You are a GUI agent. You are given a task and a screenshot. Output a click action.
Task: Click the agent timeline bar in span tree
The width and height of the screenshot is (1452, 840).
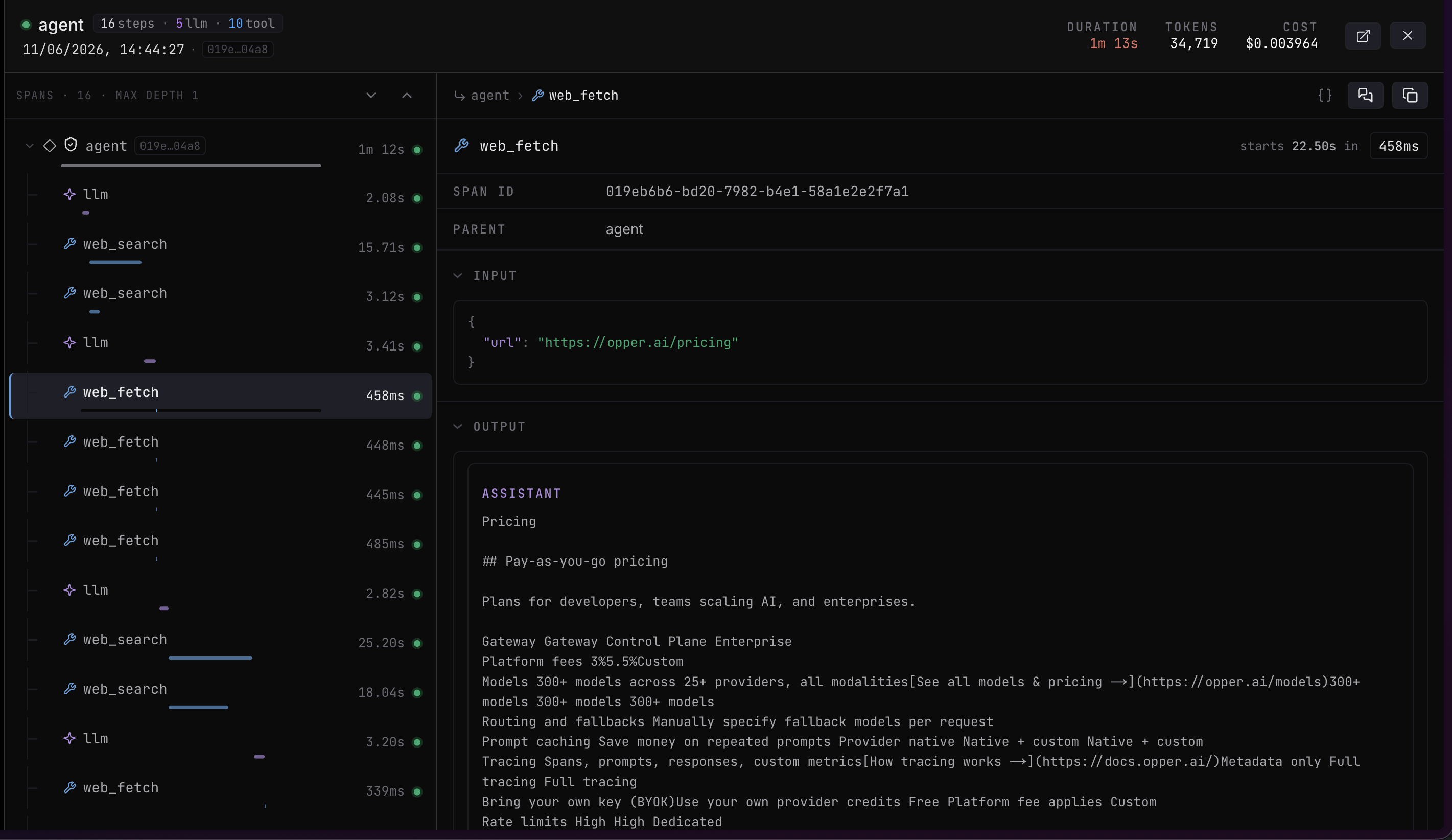click(x=191, y=166)
